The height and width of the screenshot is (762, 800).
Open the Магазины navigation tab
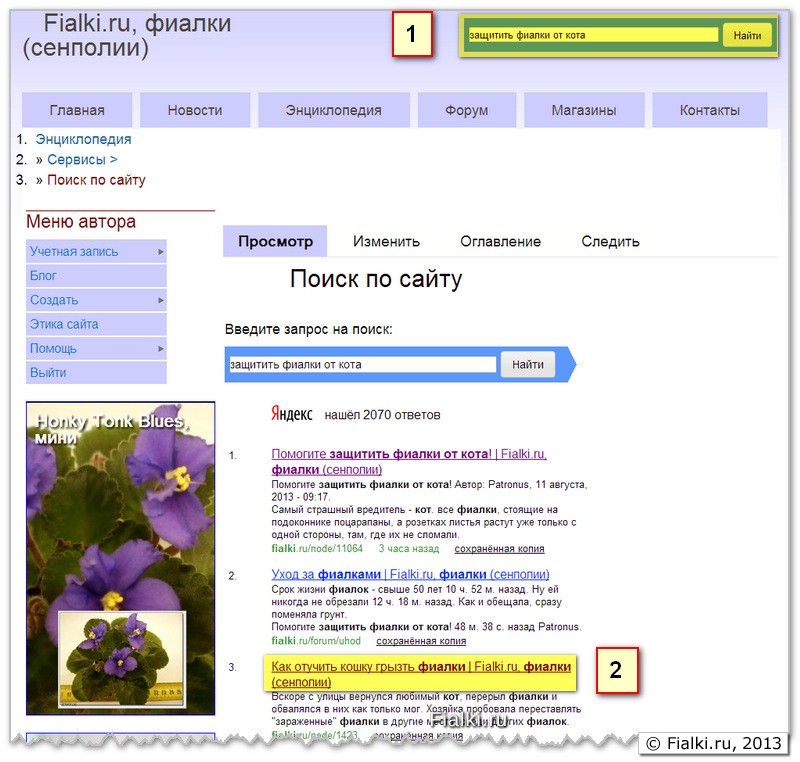coord(584,110)
